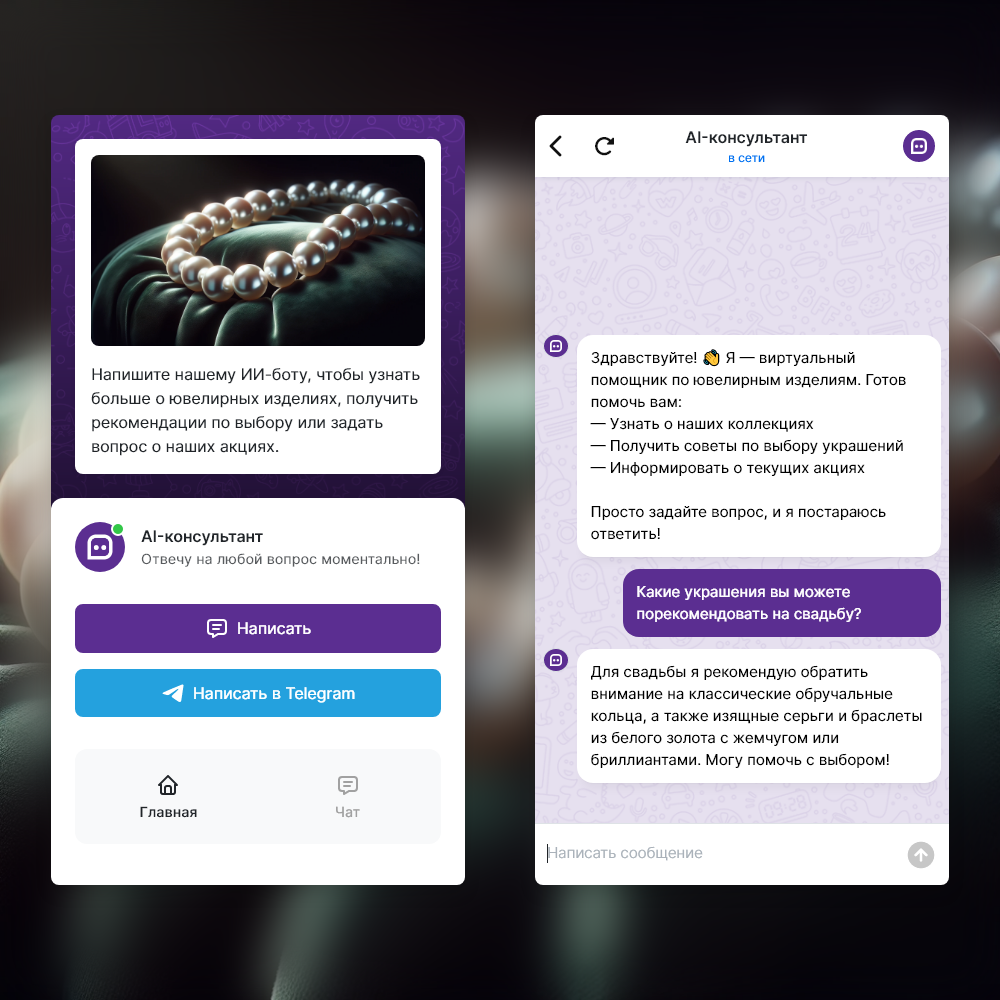Screen dimensions: 1000x1000
Task: Click the AI-консультант title in chat header
Action: 746,138
